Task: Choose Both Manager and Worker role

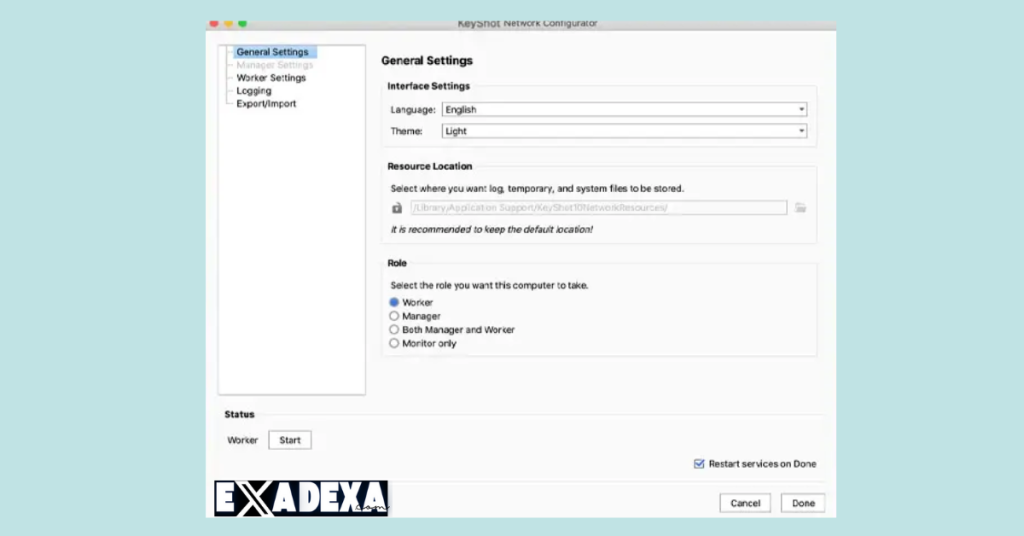Action: click(452, 330)
